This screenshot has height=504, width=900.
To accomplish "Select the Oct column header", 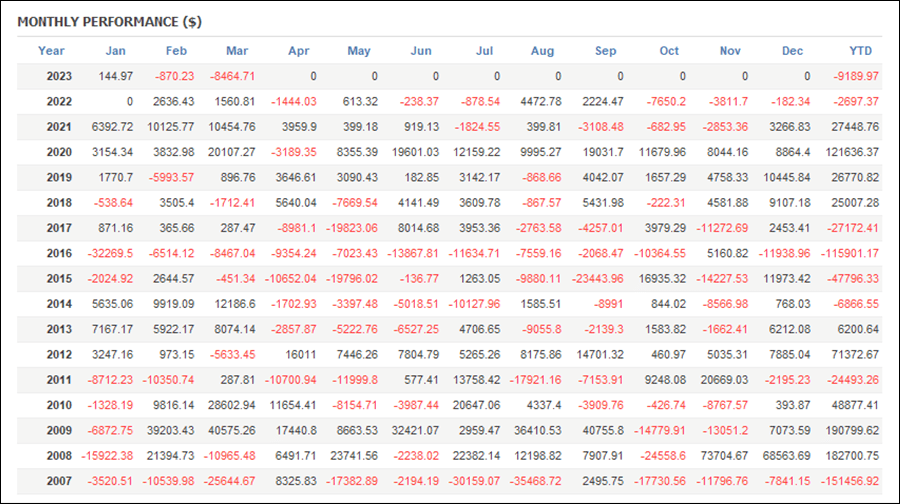I will 669,51.
